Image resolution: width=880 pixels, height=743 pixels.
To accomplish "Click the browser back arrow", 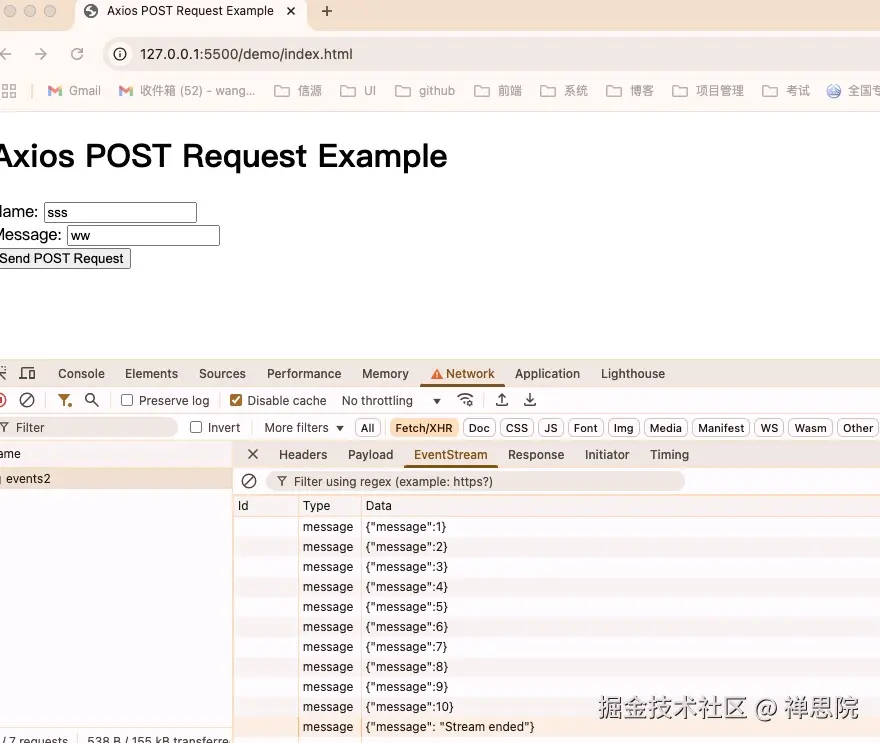I will (6, 54).
